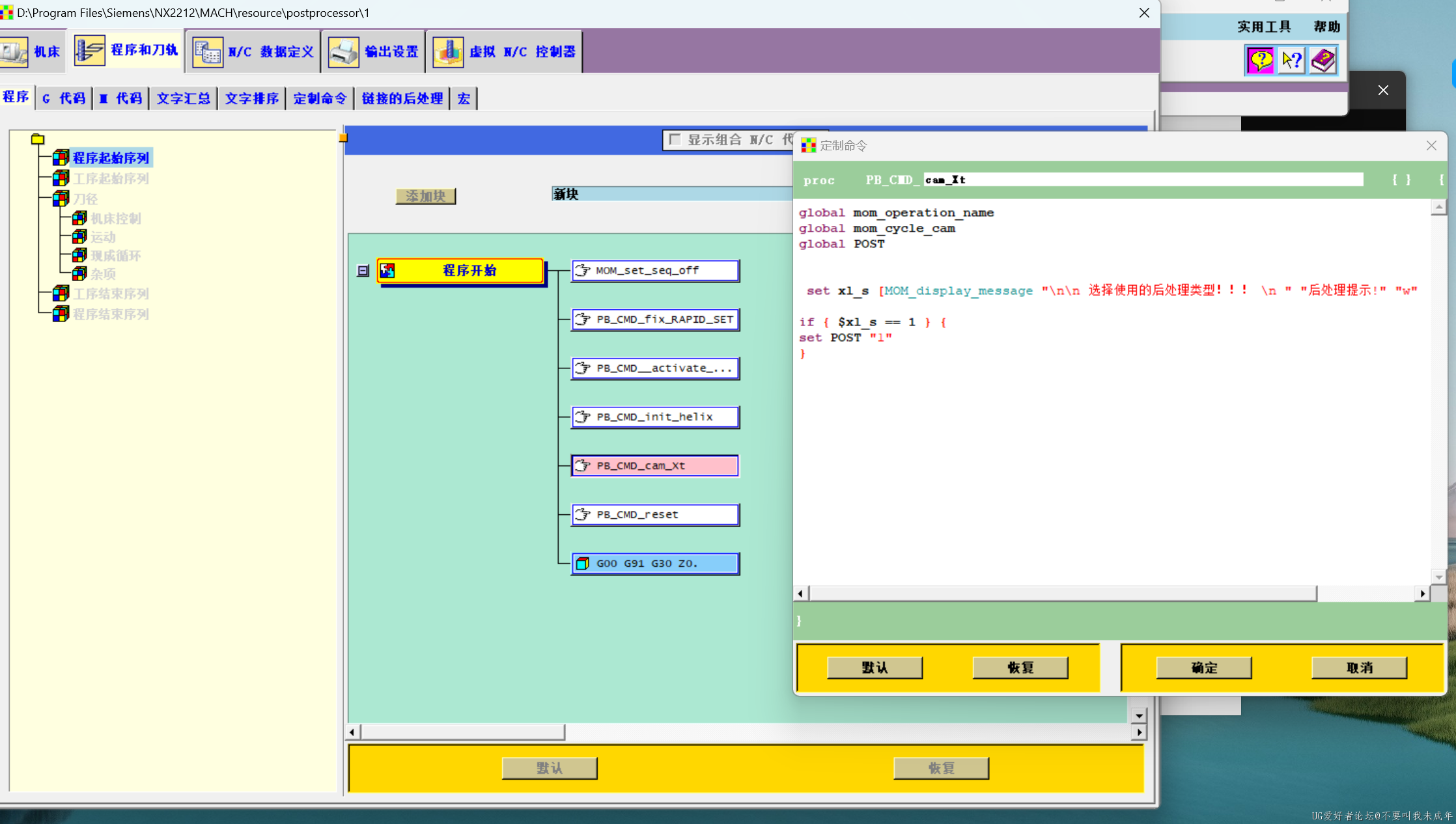Screen dimensions: 1456x824
Task: Close the Post Builder main window
Action: (x=1144, y=13)
